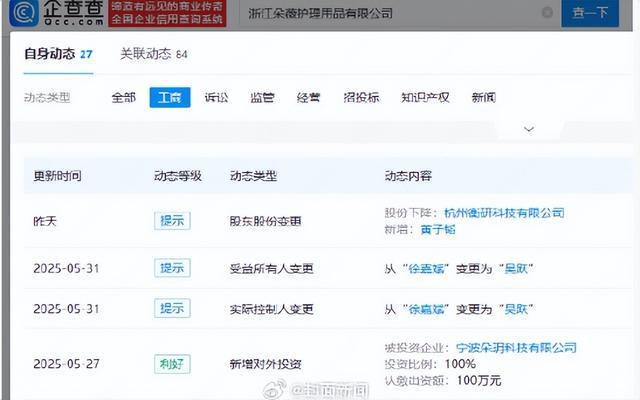
Task: Select the 工商 type filter
Action: (170, 98)
